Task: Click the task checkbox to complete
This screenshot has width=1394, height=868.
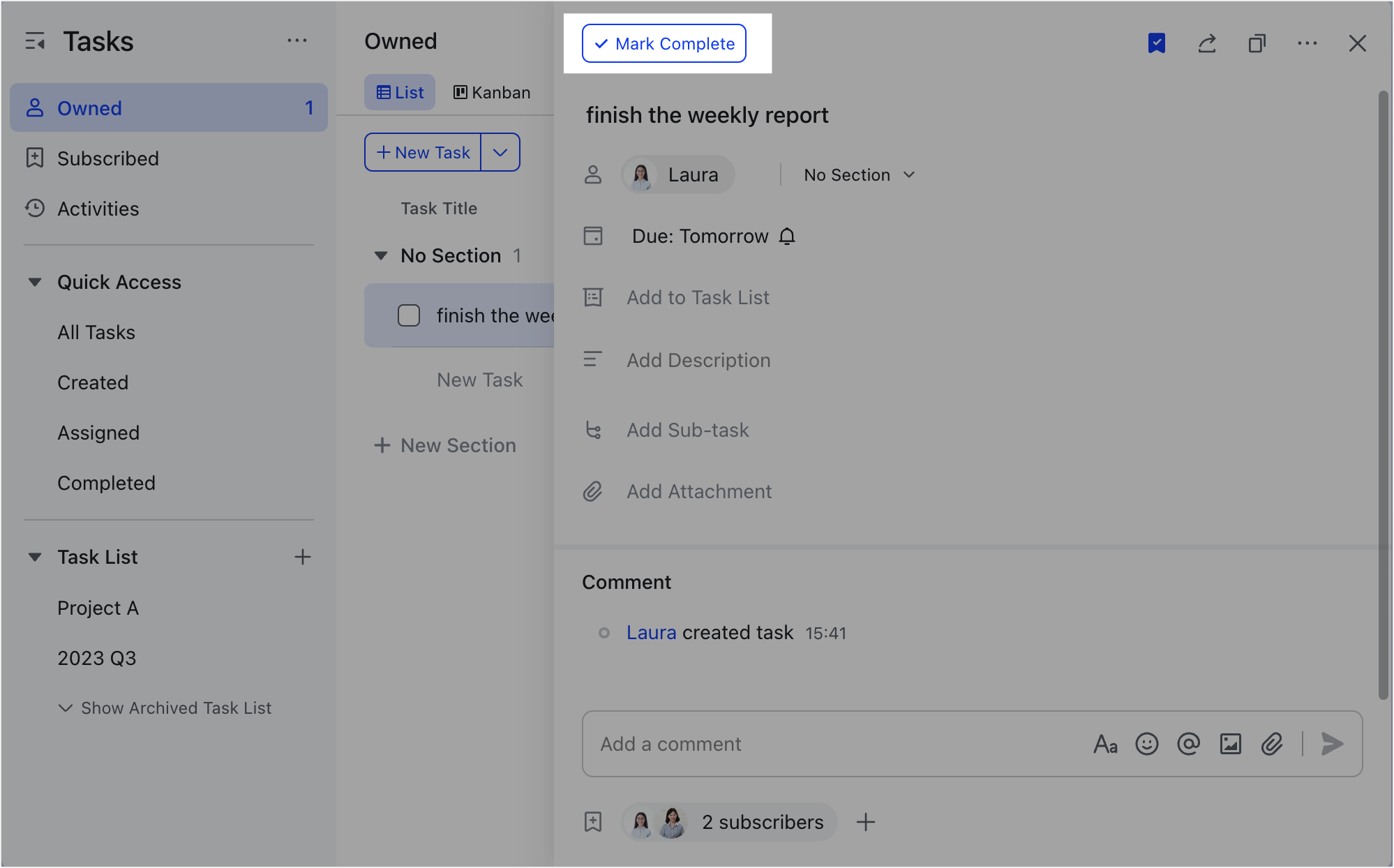Action: [408, 315]
